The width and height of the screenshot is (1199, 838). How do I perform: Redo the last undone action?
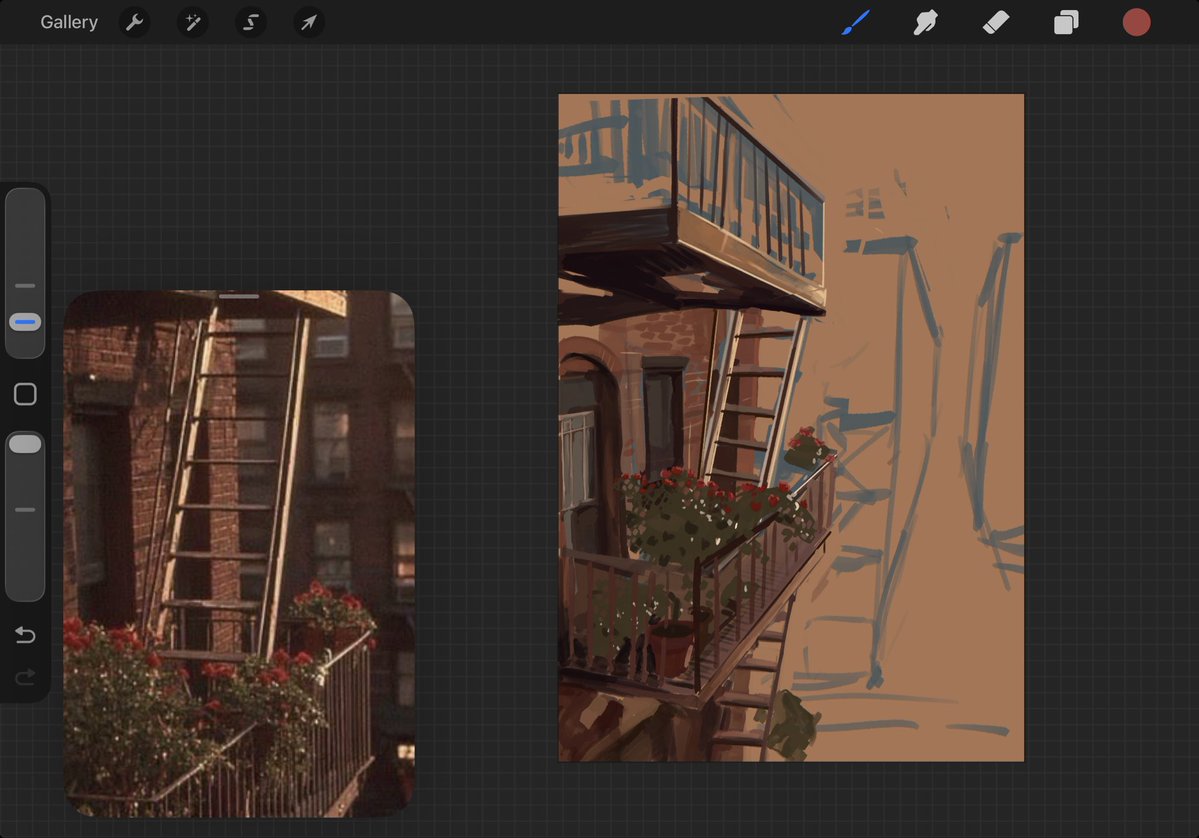25,677
